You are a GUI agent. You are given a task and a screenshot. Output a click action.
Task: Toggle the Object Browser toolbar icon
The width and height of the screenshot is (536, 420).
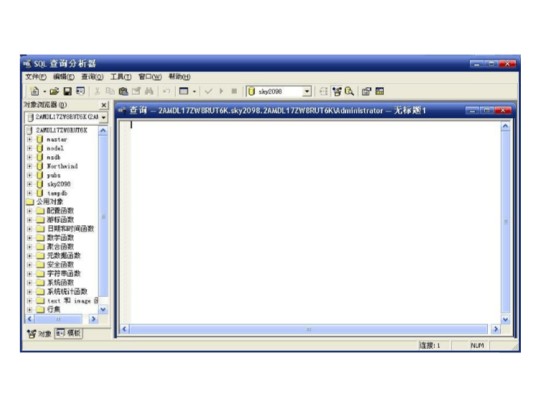[x=337, y=91]
